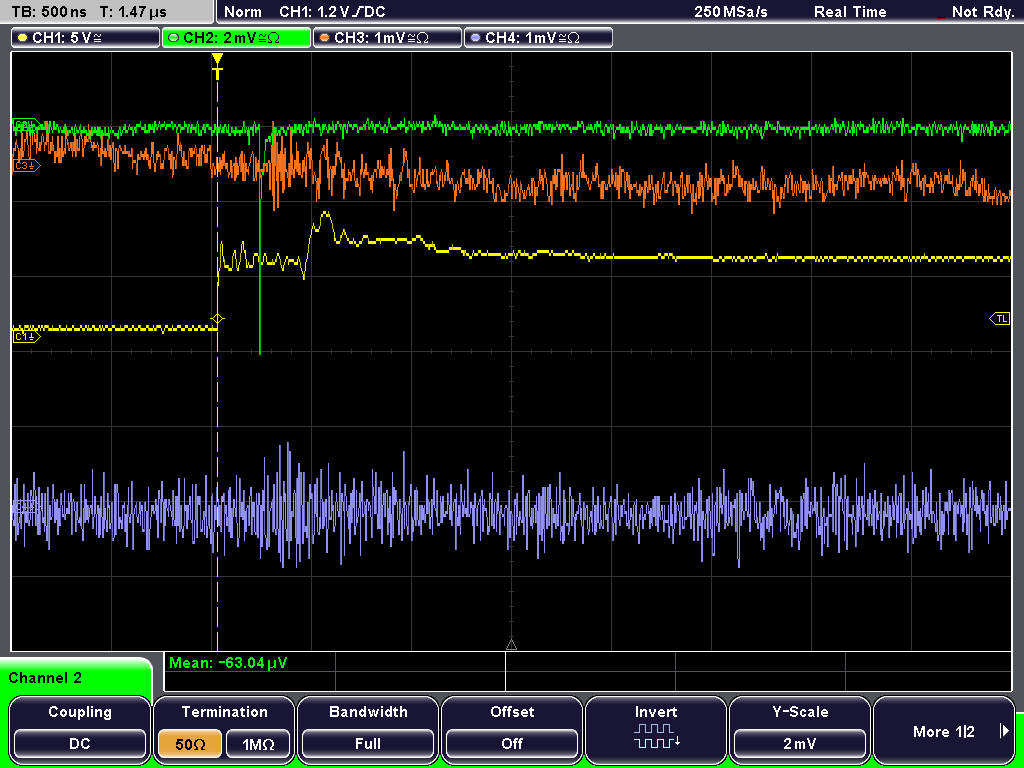Open the Coupling DC setting
This screenshot has width=1024, height=768.
tap(80, 729)
